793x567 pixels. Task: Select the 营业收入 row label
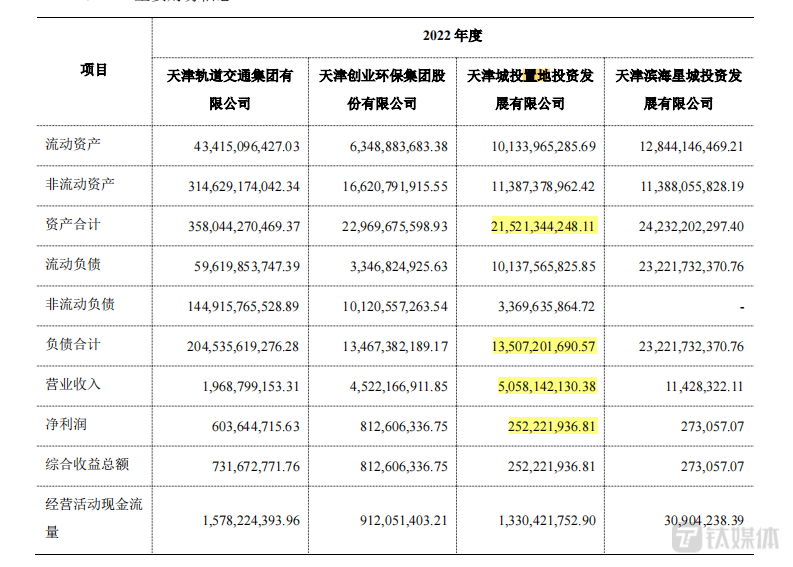point(73,384)
